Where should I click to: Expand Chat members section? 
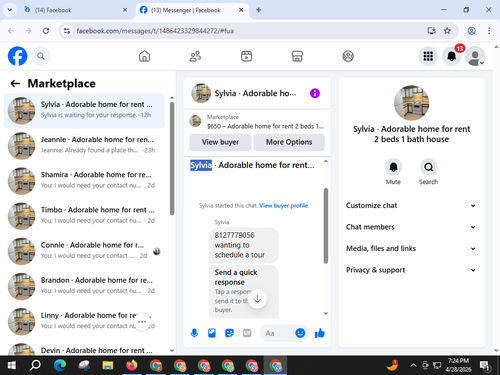tap(411, 227)
